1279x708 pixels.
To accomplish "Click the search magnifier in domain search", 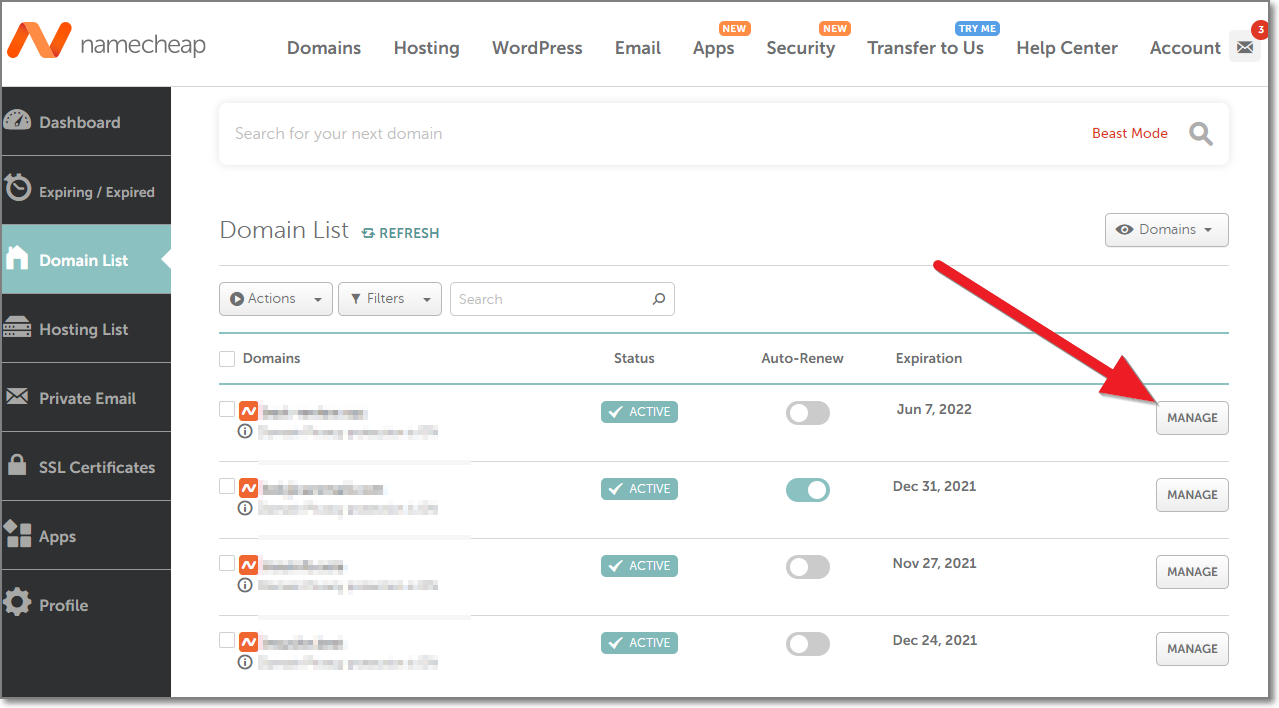I will pyautogui.click(x=1201, y=134).
